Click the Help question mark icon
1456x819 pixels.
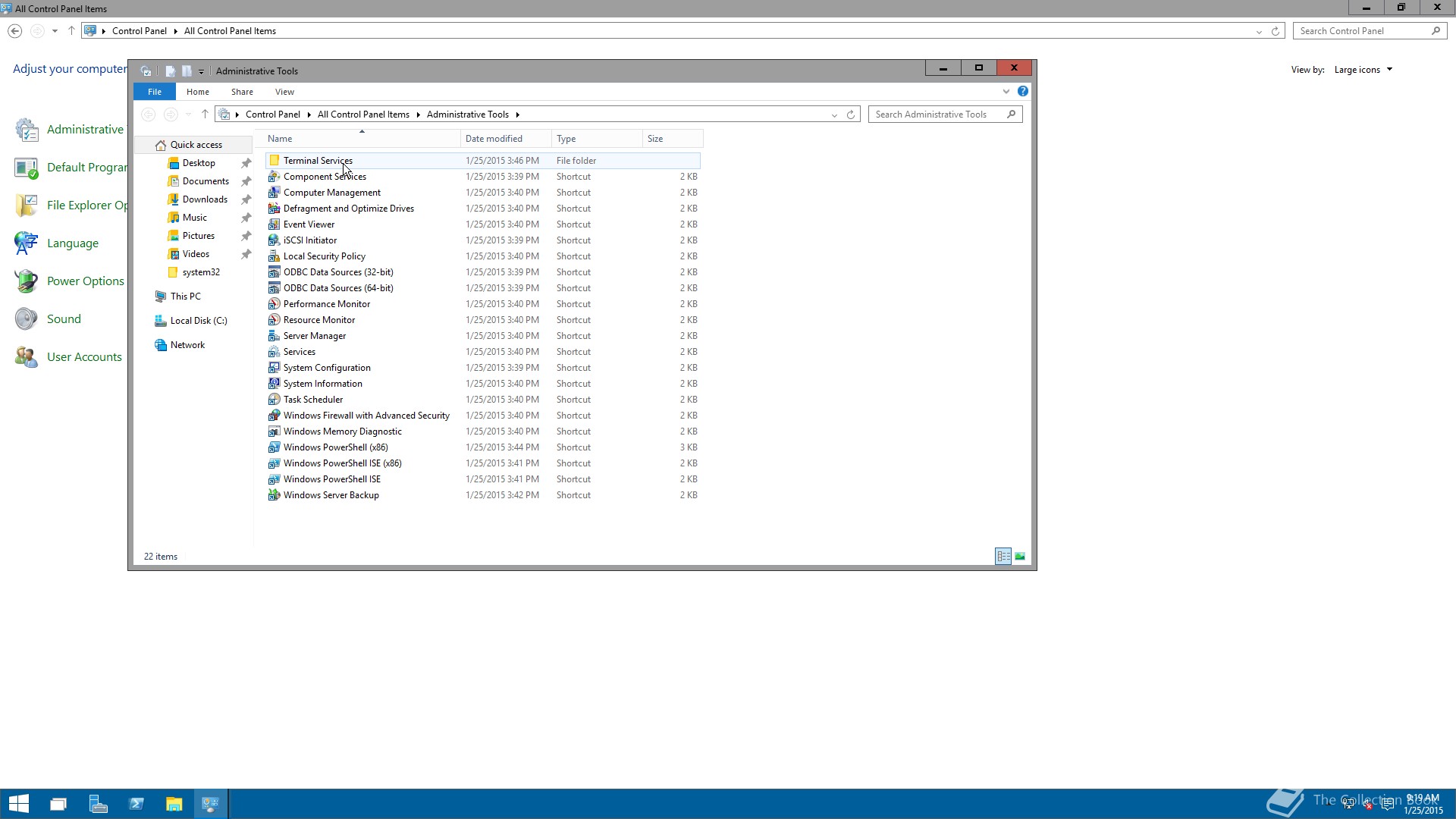(1023, 91)
